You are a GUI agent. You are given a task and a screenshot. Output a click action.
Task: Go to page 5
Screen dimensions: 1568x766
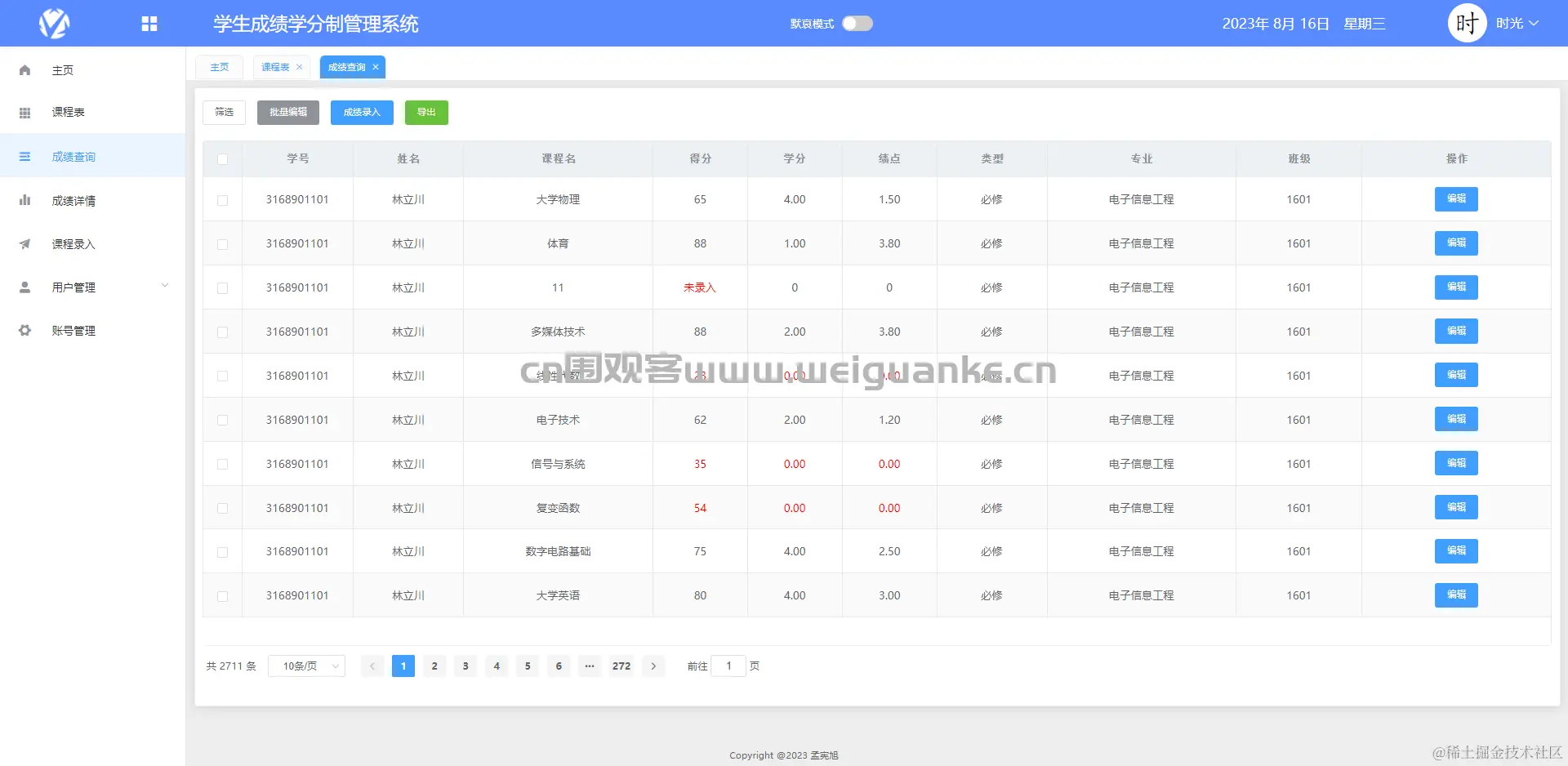pyautogui.click(x=528, y=666)
